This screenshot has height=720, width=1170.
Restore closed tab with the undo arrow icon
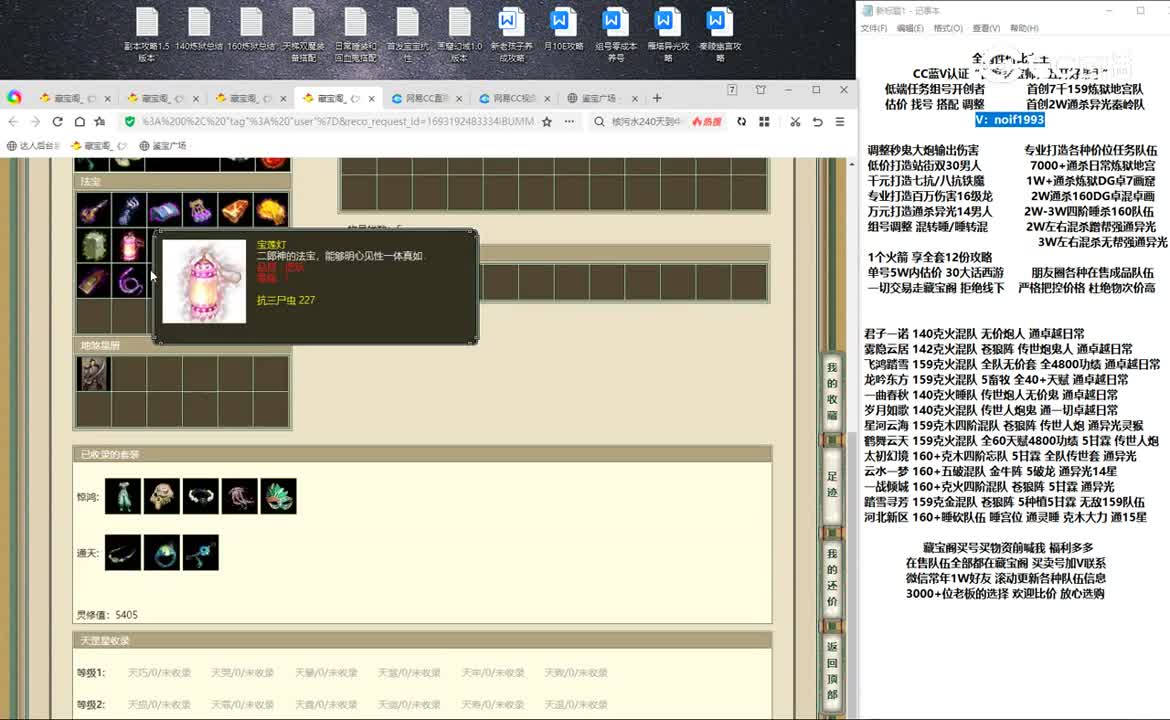(x=818, y=122)
